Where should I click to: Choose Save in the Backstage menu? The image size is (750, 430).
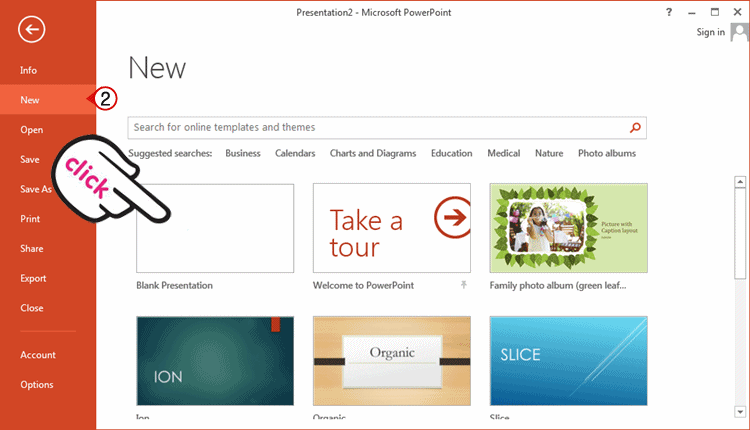(30, 159)
